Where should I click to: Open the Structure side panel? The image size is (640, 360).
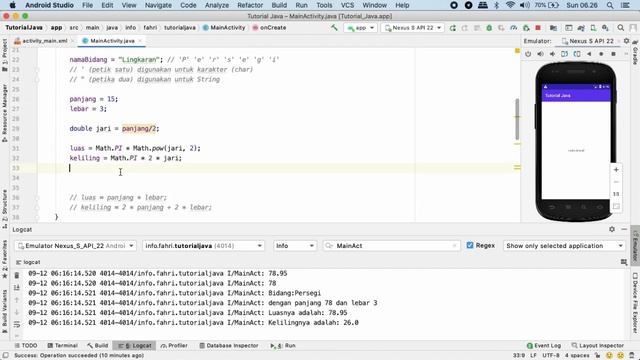[x=4, y=209]
